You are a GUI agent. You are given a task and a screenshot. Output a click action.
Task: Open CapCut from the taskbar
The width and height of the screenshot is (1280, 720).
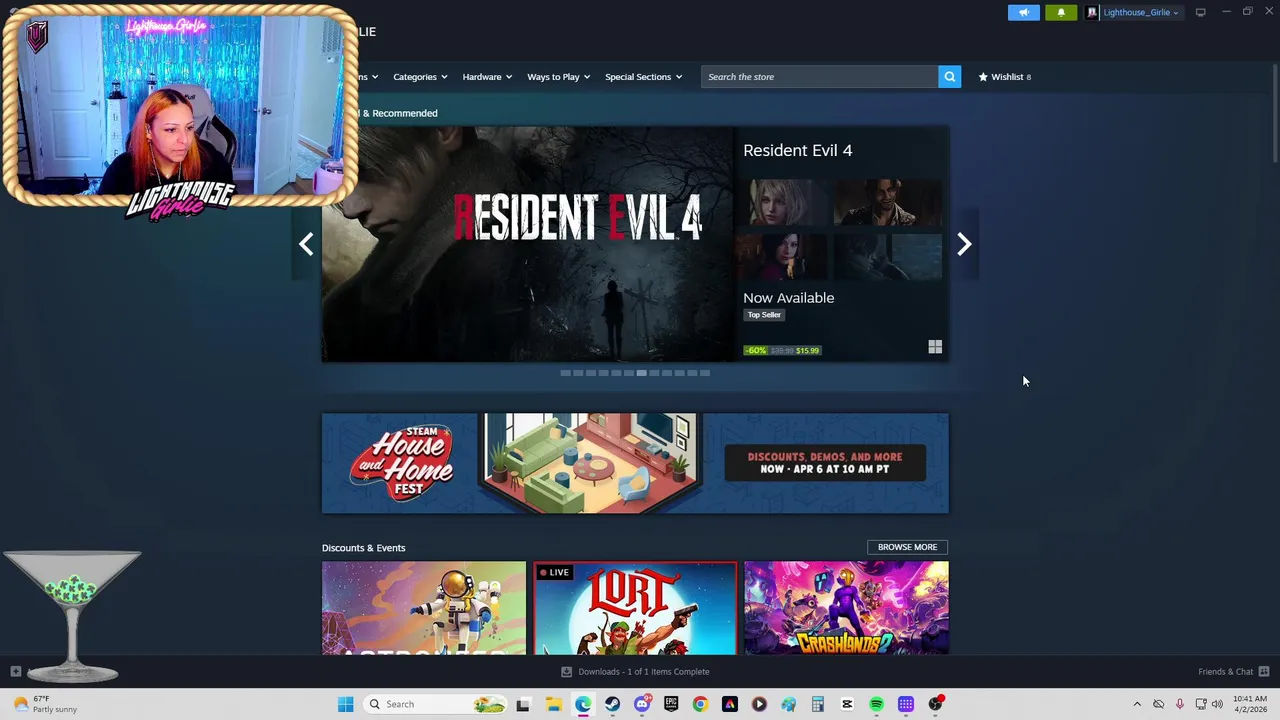click(847, 704)
